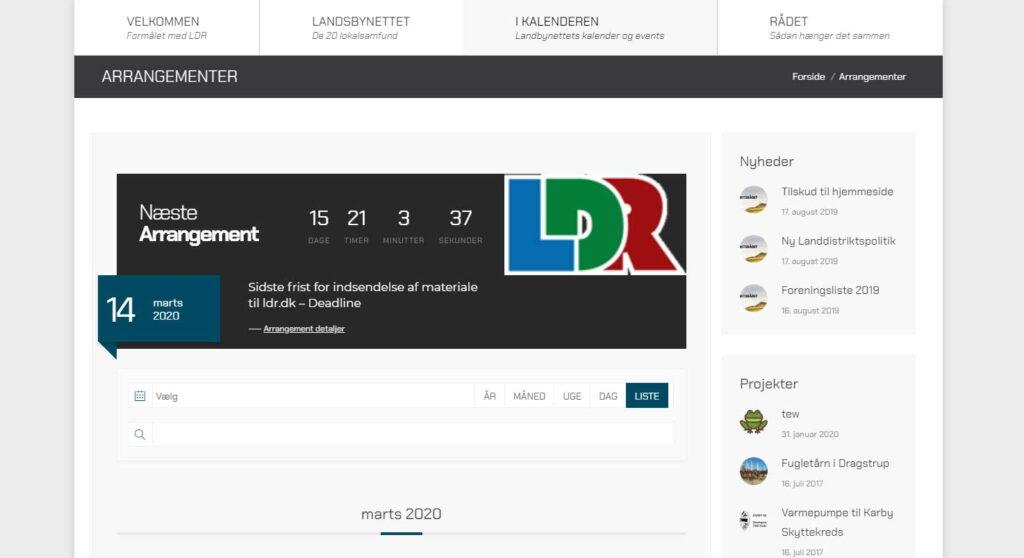This screenshot has width=1024, height=558.
Task: Select the LISTE view button
Action: coord(647,396)
